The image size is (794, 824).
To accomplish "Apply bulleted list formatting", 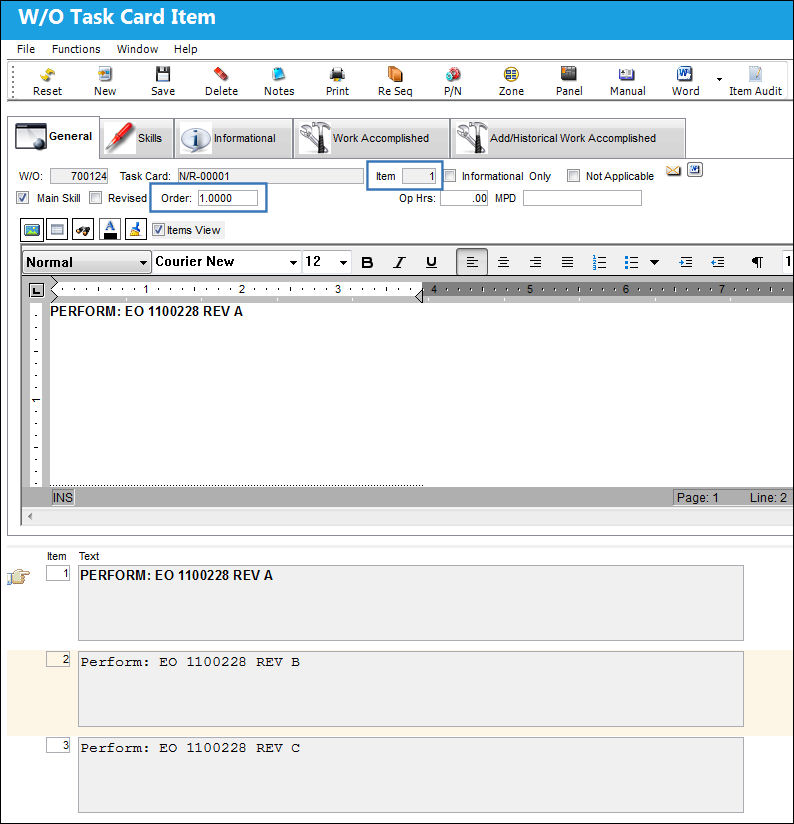I will pyautogui.click(x=631, y=262).
